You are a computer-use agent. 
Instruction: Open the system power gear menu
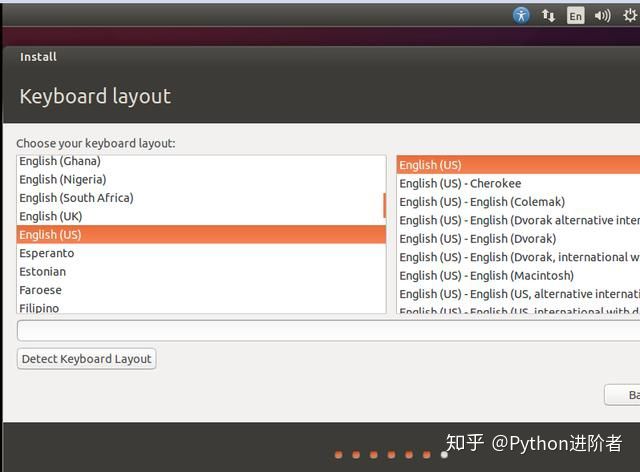[x=630, y=16]
